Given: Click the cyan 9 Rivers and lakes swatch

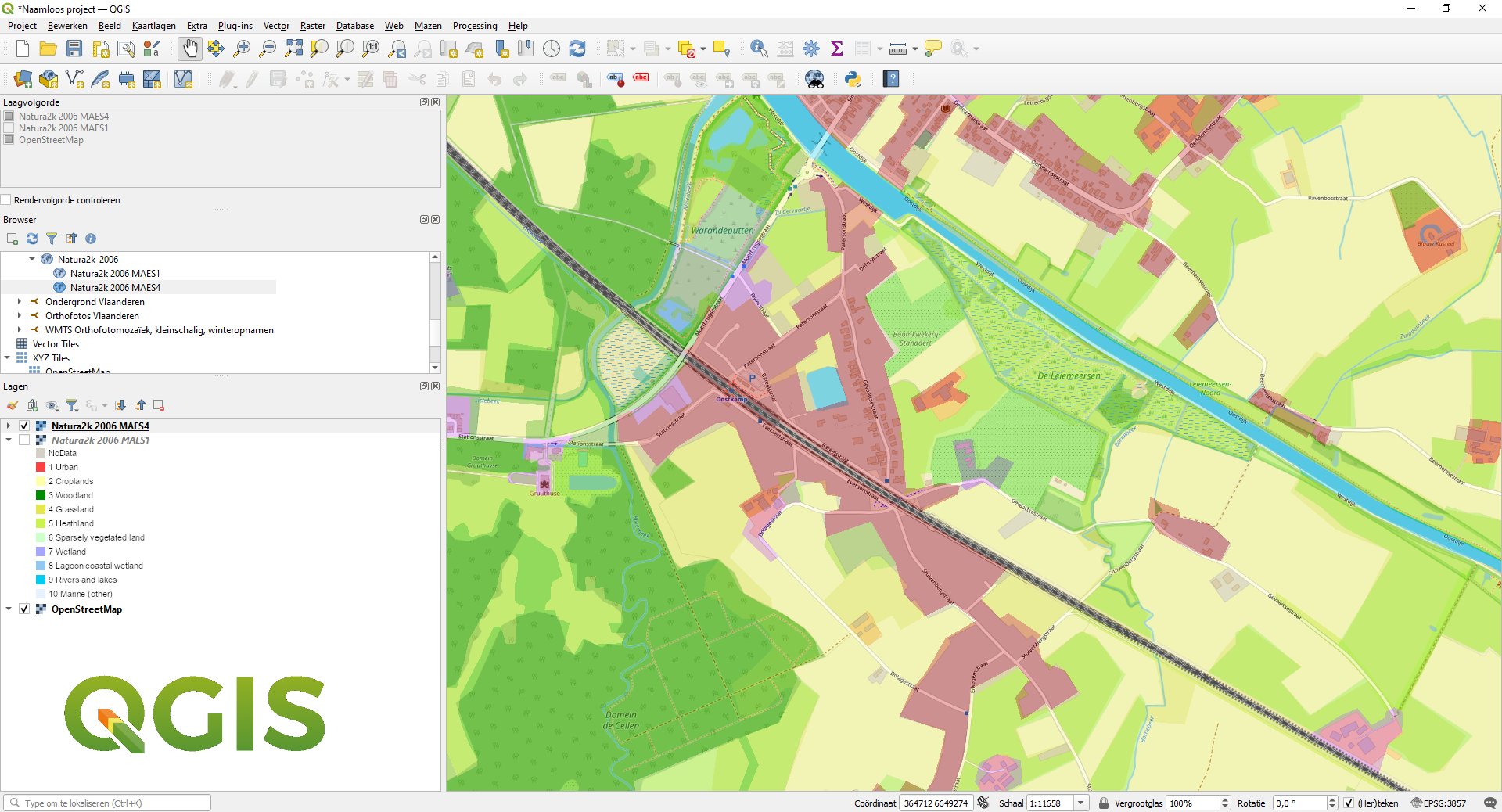Looking at the screenshot, I should pyautogui.click(x=41, y=580).
